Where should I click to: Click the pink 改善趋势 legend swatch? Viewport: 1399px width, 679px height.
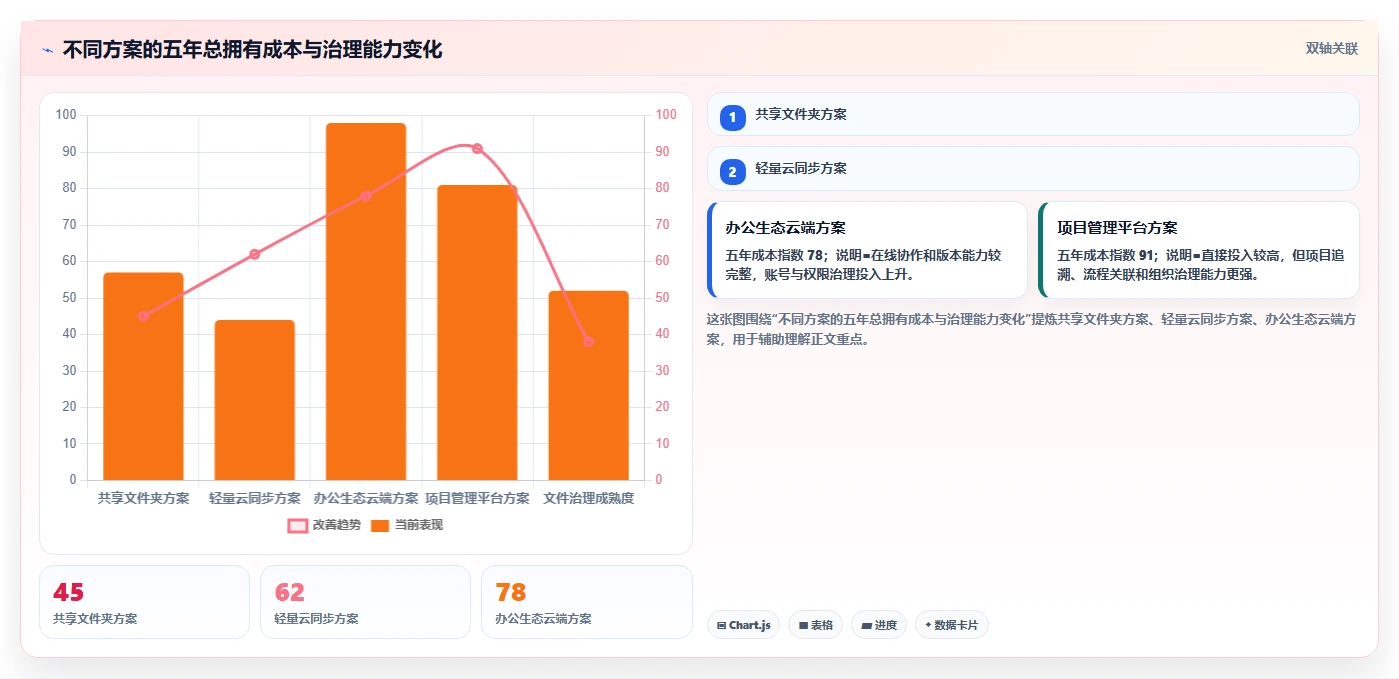tap(298, 525)
